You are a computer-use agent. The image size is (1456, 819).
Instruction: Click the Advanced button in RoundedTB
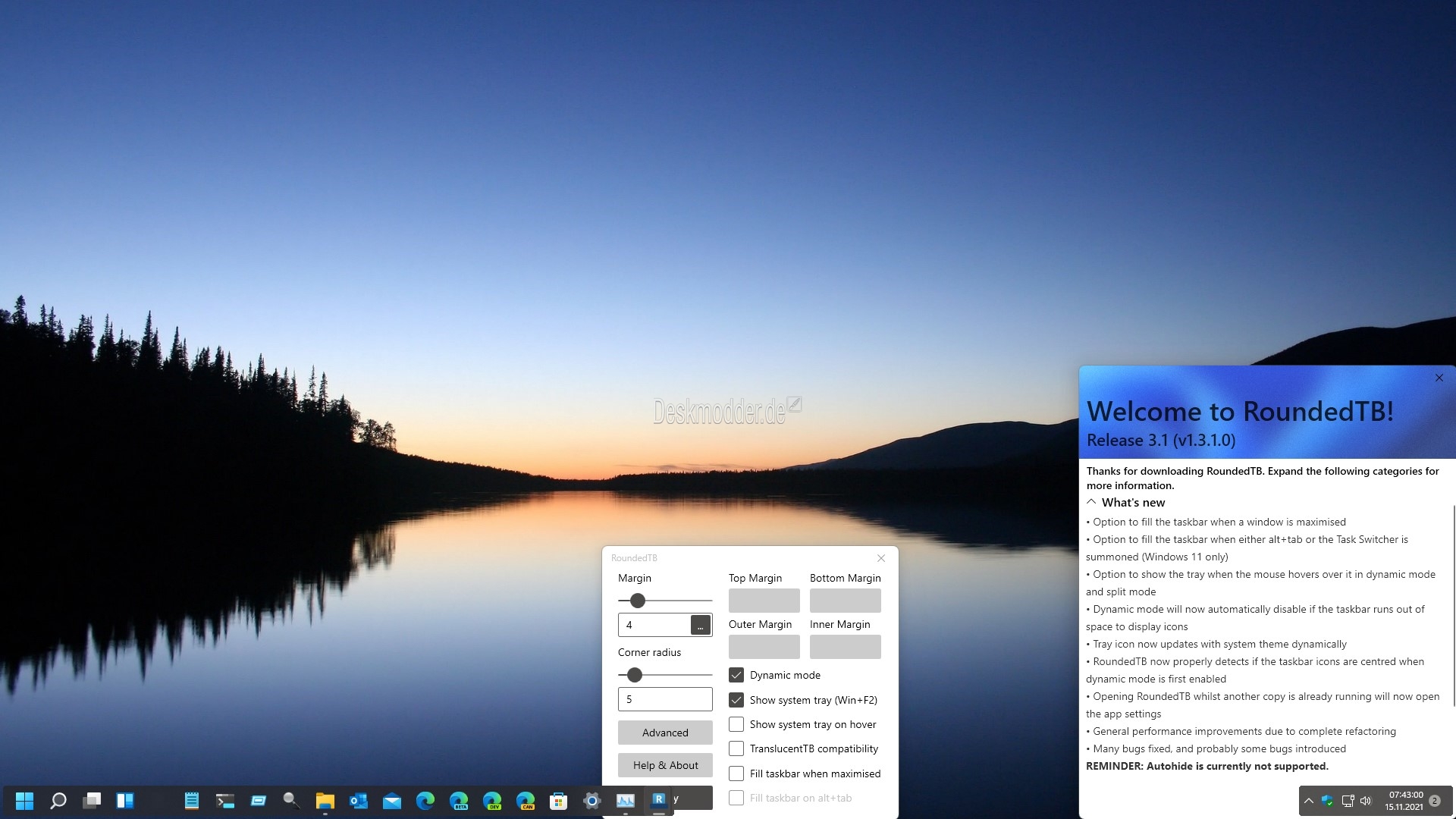click(665, 733)
